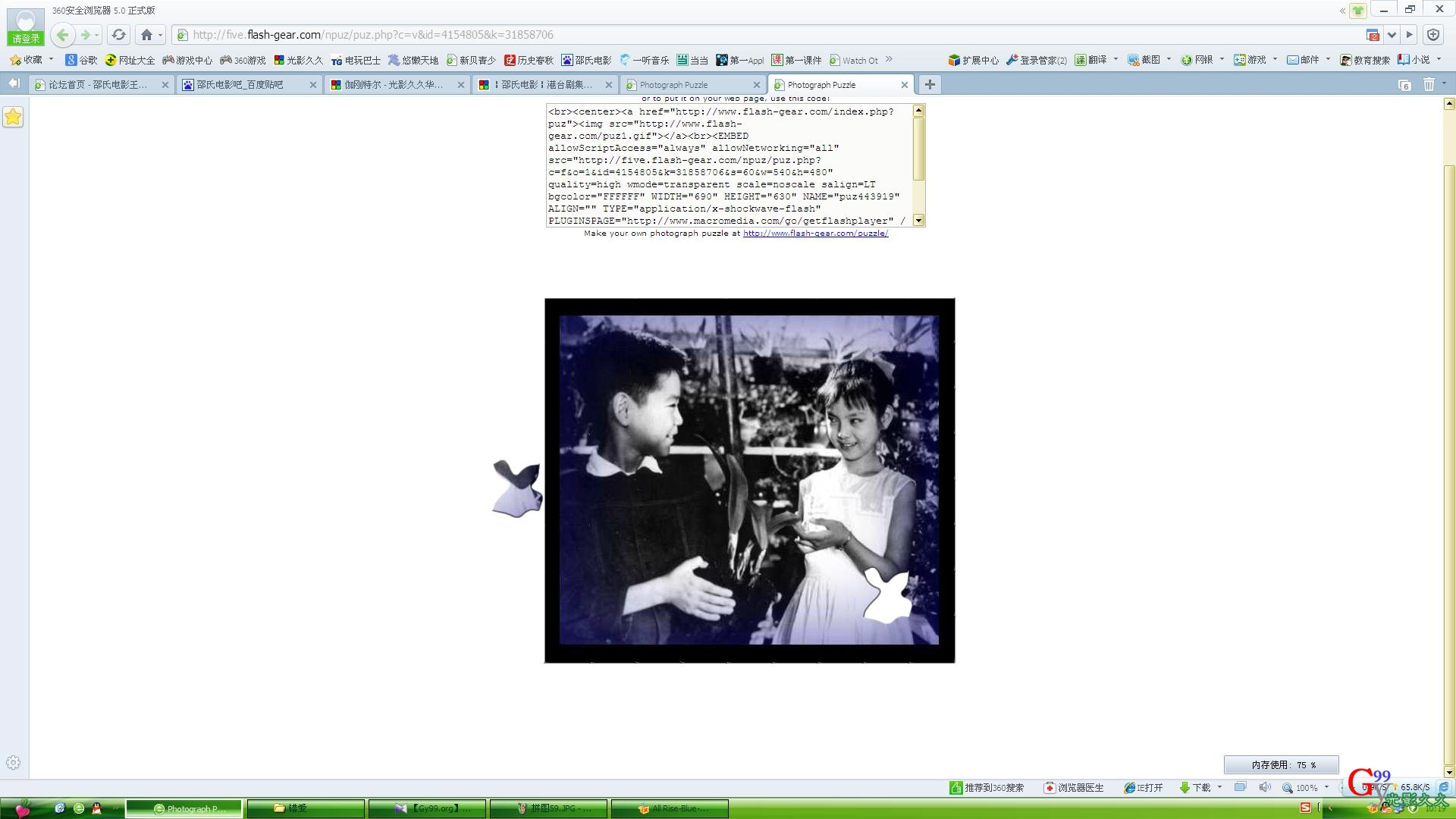Click the closed-tabs trash bin icon
Screen dimensions: 1456x819
(1429, 84)
